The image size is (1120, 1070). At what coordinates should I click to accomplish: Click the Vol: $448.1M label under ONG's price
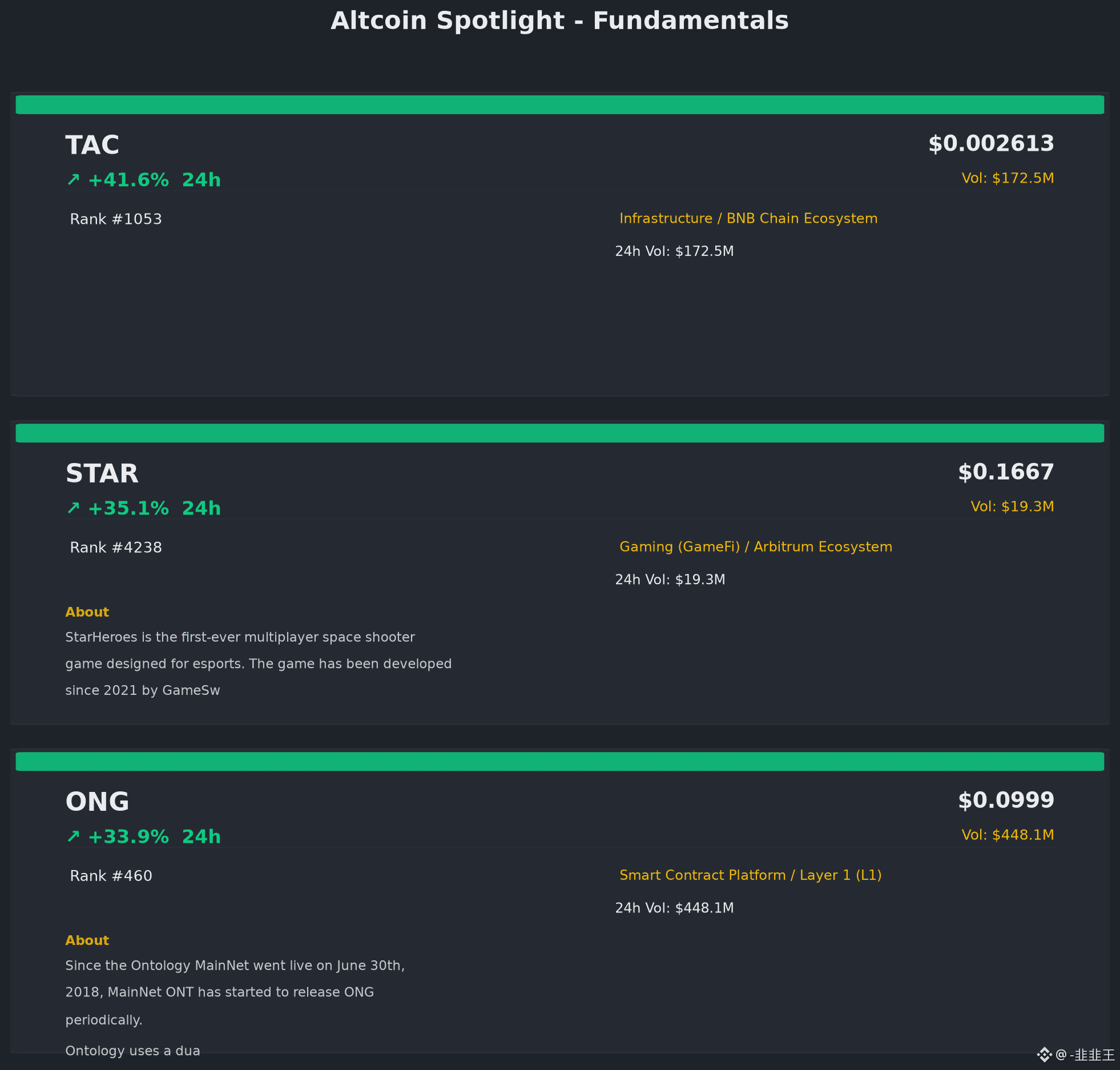pos(1008,835)
